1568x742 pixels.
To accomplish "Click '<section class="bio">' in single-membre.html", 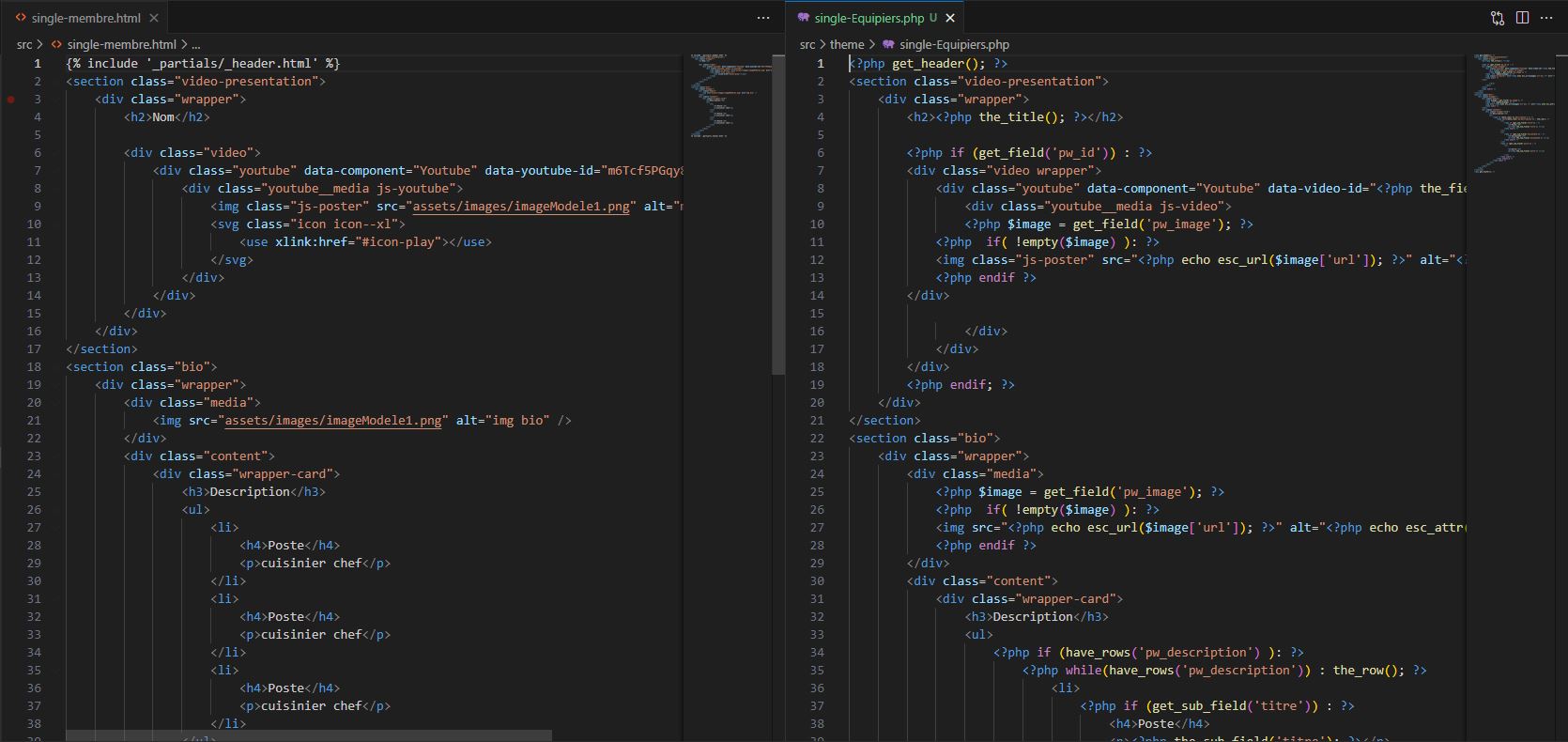I will 142,366.
